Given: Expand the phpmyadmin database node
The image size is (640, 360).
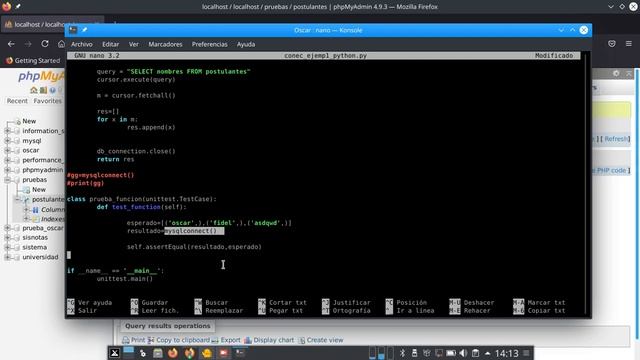Looking at the screenshot, I should point(7,170).
